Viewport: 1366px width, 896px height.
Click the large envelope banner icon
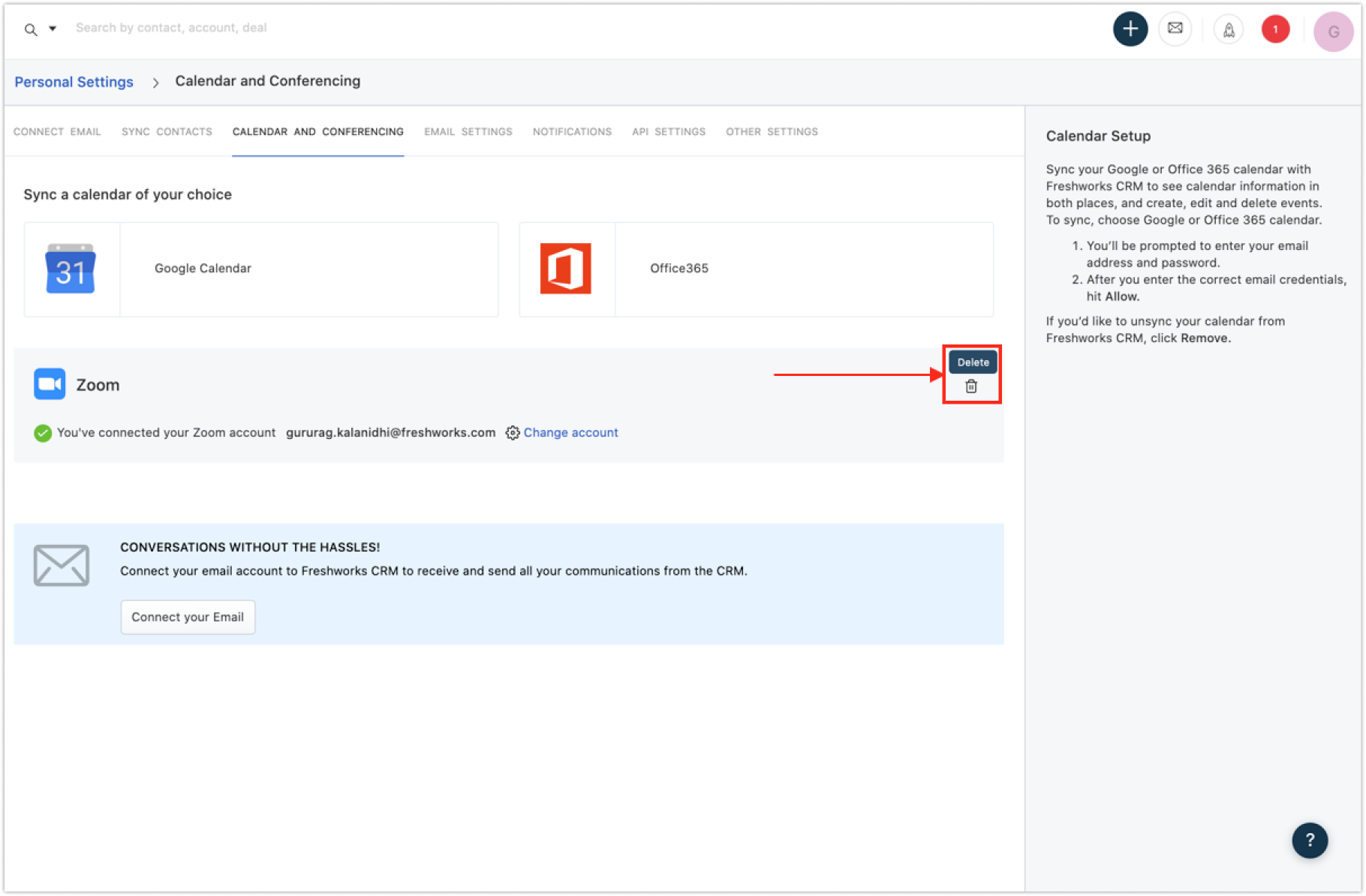pos(62,565)
